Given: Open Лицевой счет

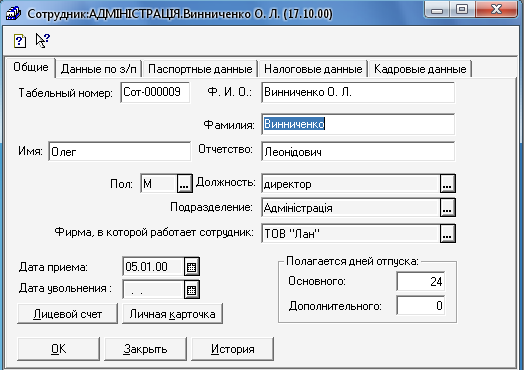Looking at the screenshot, I should pos(68,314).
